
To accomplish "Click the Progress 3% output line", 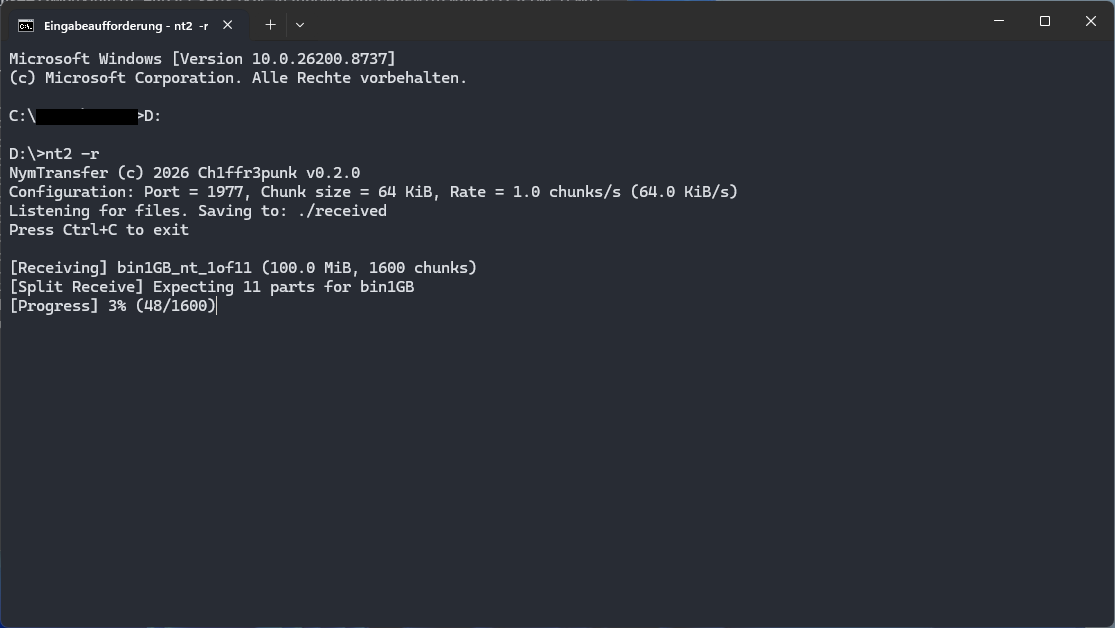I will (112, 306).
